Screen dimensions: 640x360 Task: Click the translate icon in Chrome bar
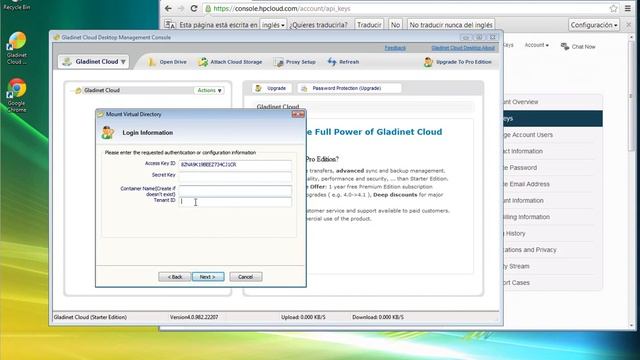pyautogui.click(x=170, y=24)
